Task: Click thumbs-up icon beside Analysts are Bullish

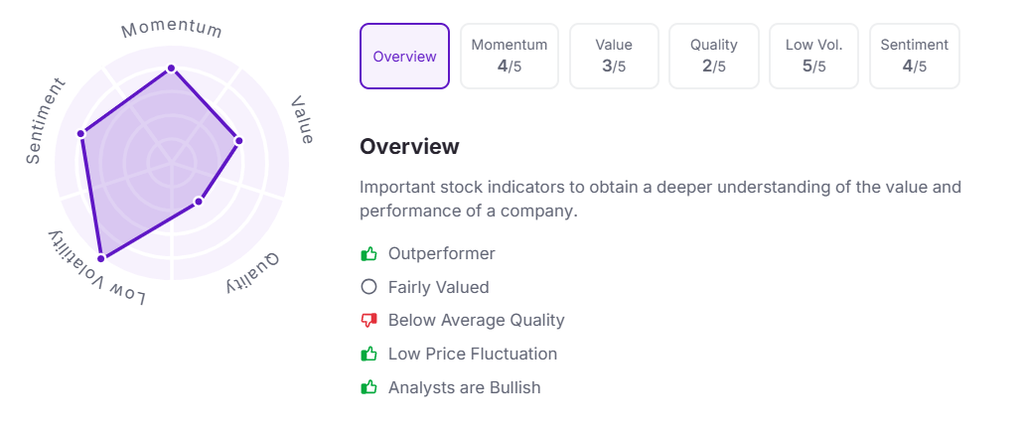Action: tap(369, 387)
